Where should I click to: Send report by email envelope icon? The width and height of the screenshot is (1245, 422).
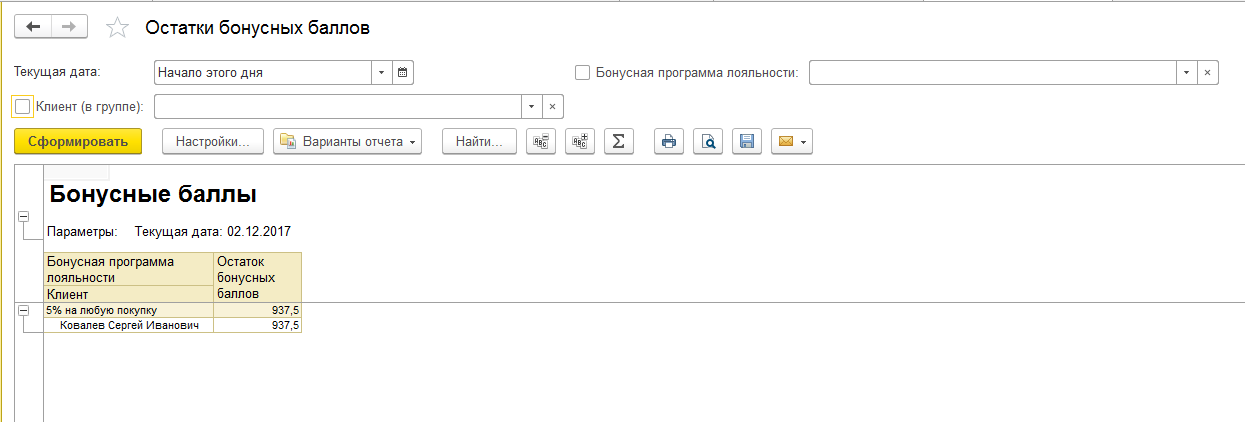[x=791, y=142]
